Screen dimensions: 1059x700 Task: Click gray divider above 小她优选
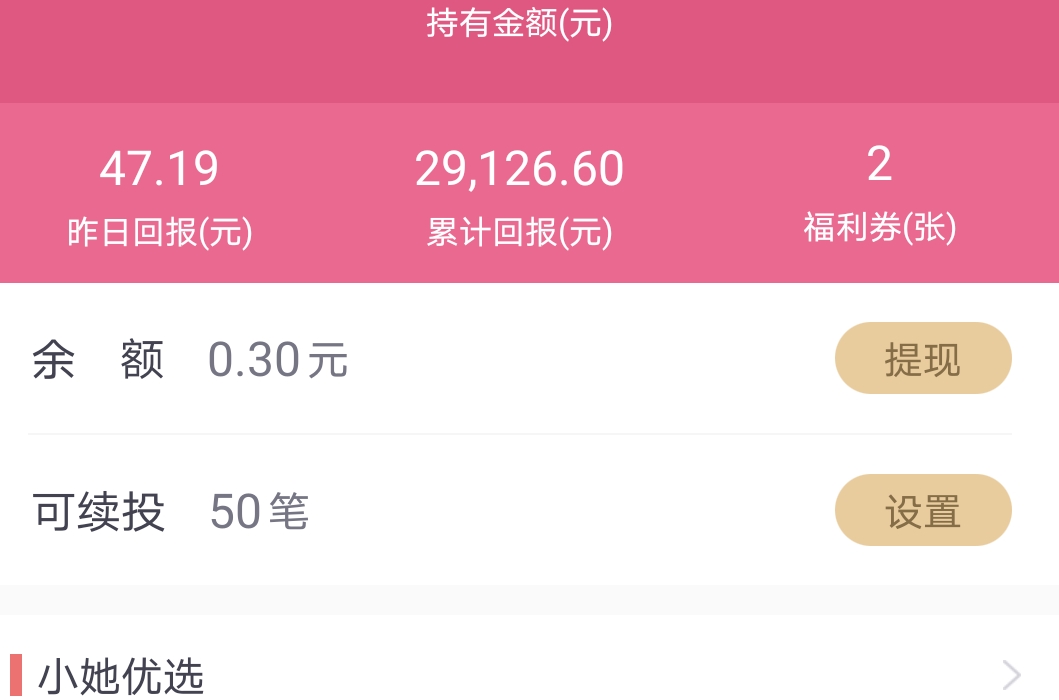tap(530, 600)
